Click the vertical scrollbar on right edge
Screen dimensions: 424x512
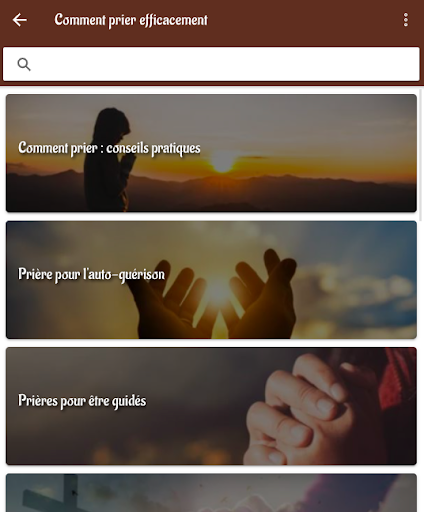[x=420, y=157]
